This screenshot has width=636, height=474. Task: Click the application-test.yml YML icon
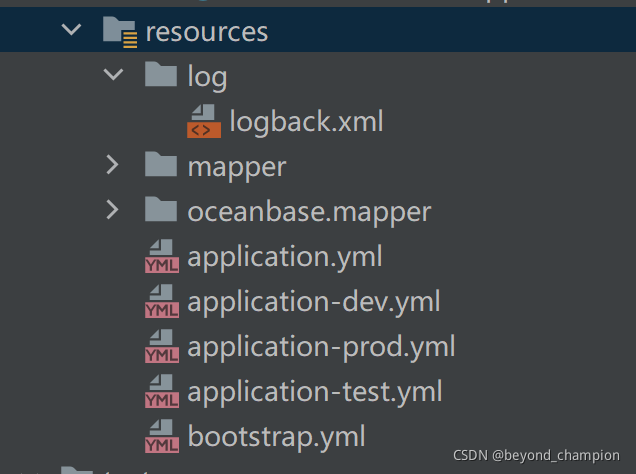(162, 391)
